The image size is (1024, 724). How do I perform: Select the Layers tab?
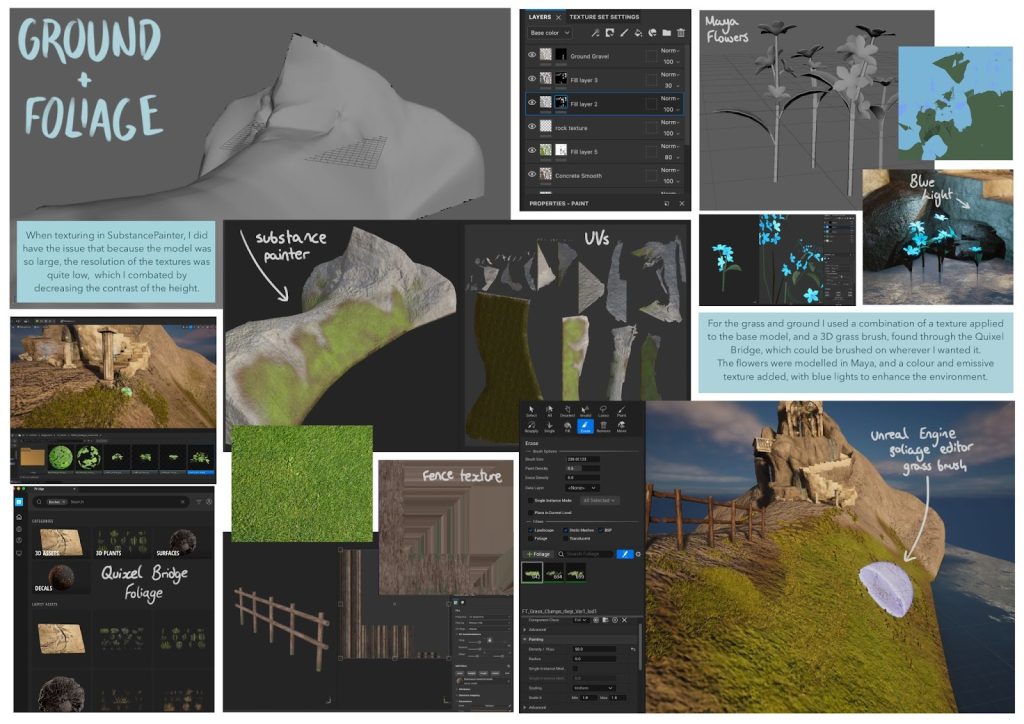(x=539, y=17)
